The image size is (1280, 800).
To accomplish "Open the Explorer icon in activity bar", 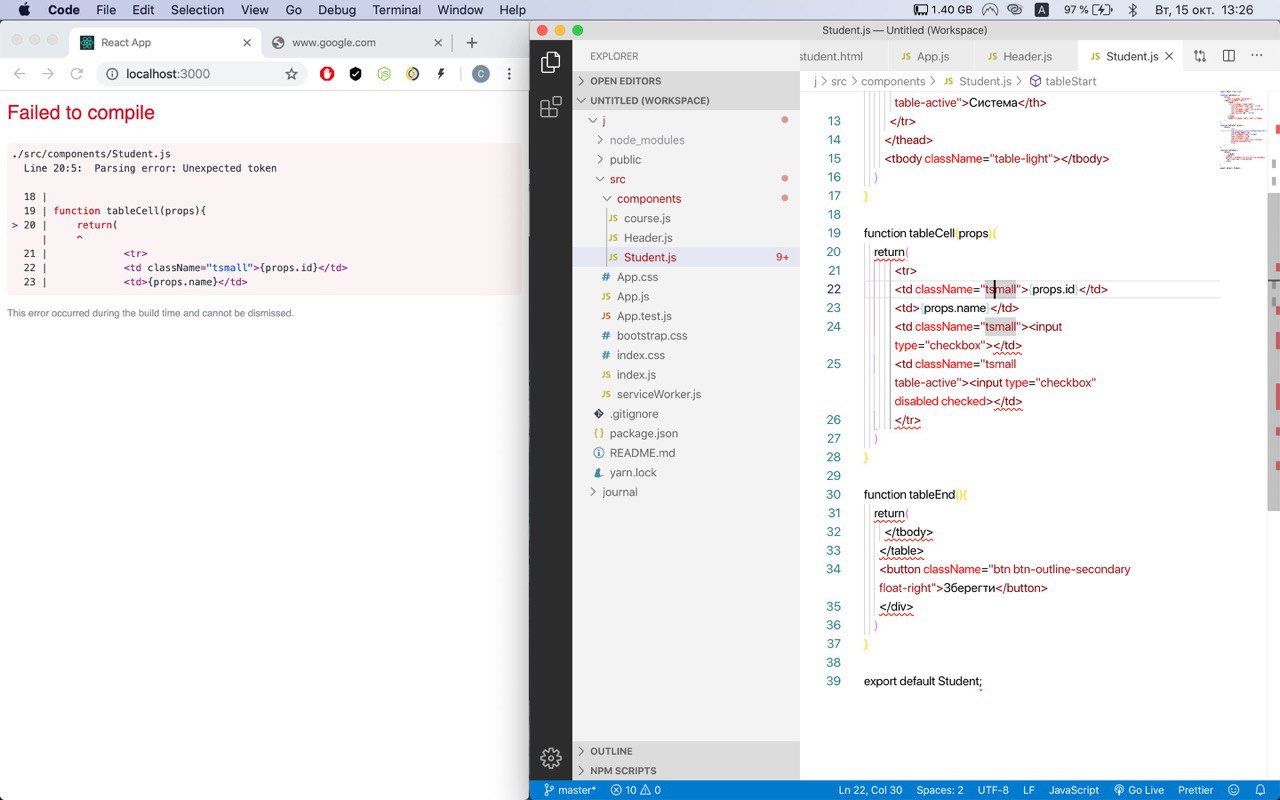I will click(x=550, y=63).
